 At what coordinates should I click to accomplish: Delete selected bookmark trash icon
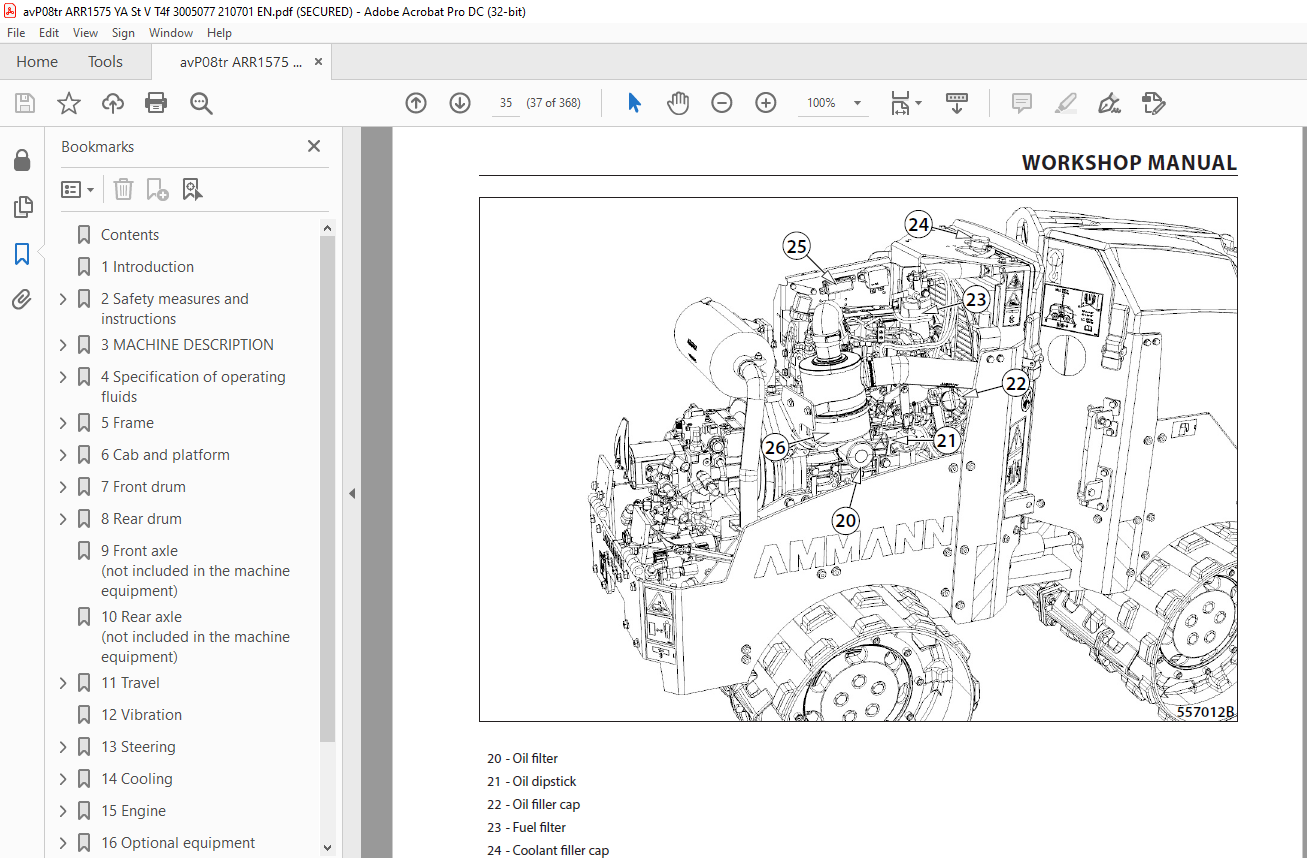123,189
